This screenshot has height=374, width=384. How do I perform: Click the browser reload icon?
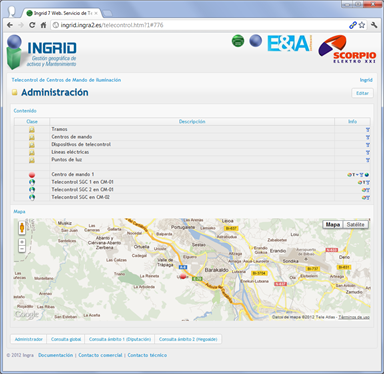[x=32, y=25]
